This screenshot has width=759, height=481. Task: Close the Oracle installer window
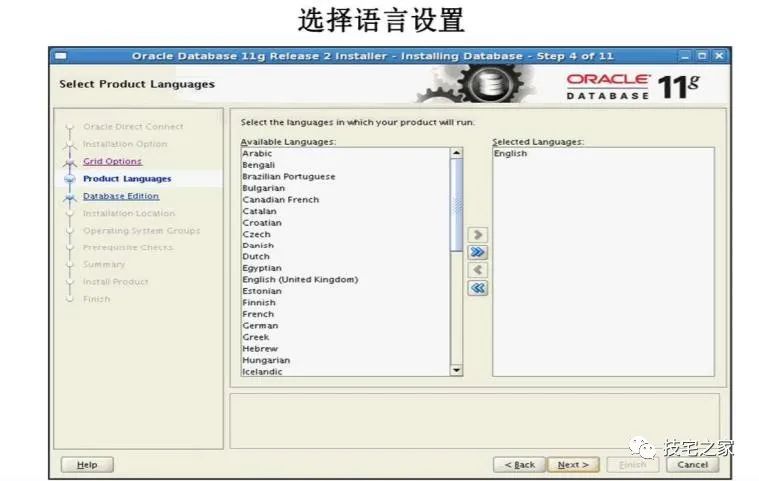[x=719, y=56]
